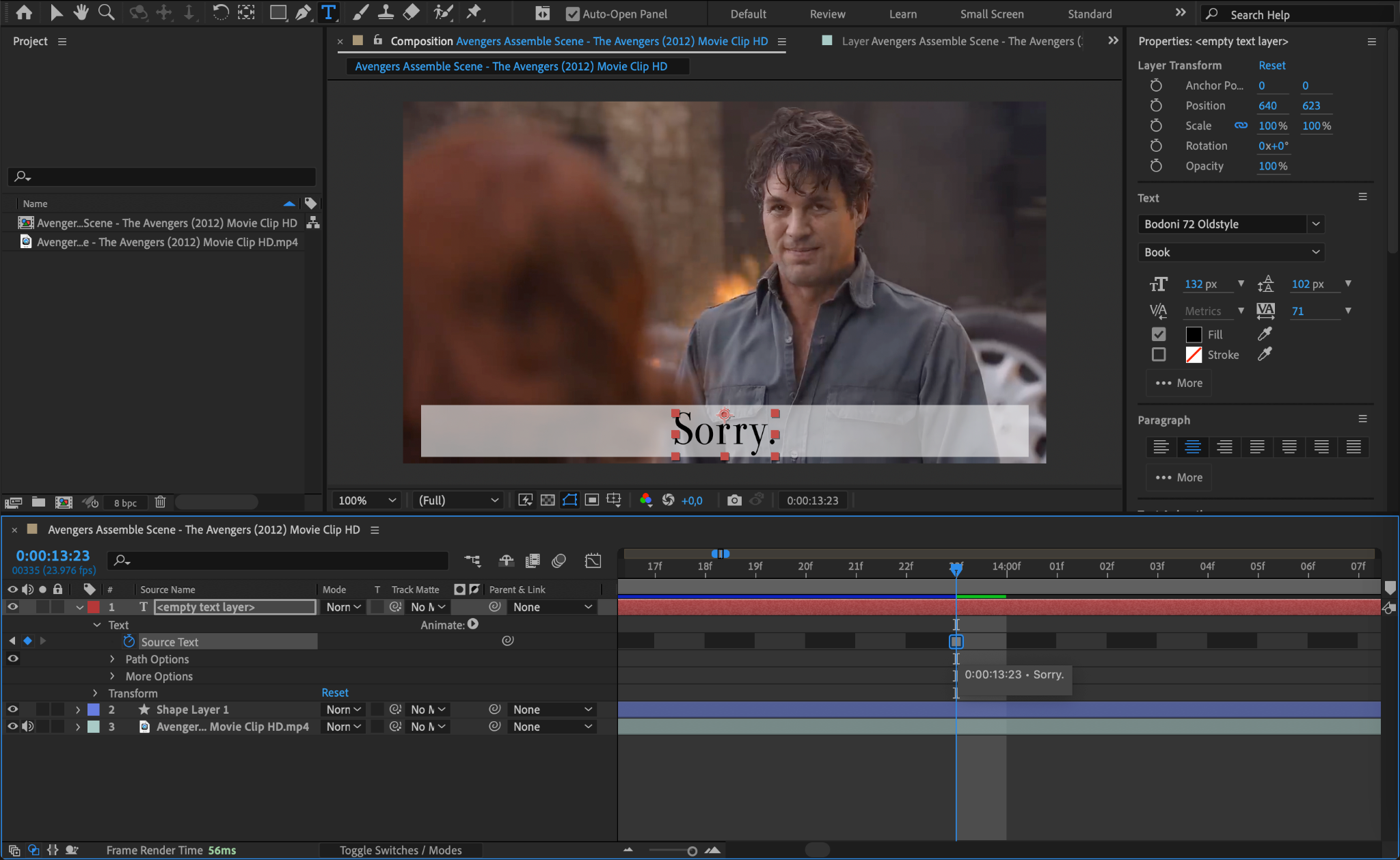Select the Horizontal Type tool

[x=329, y=12]
